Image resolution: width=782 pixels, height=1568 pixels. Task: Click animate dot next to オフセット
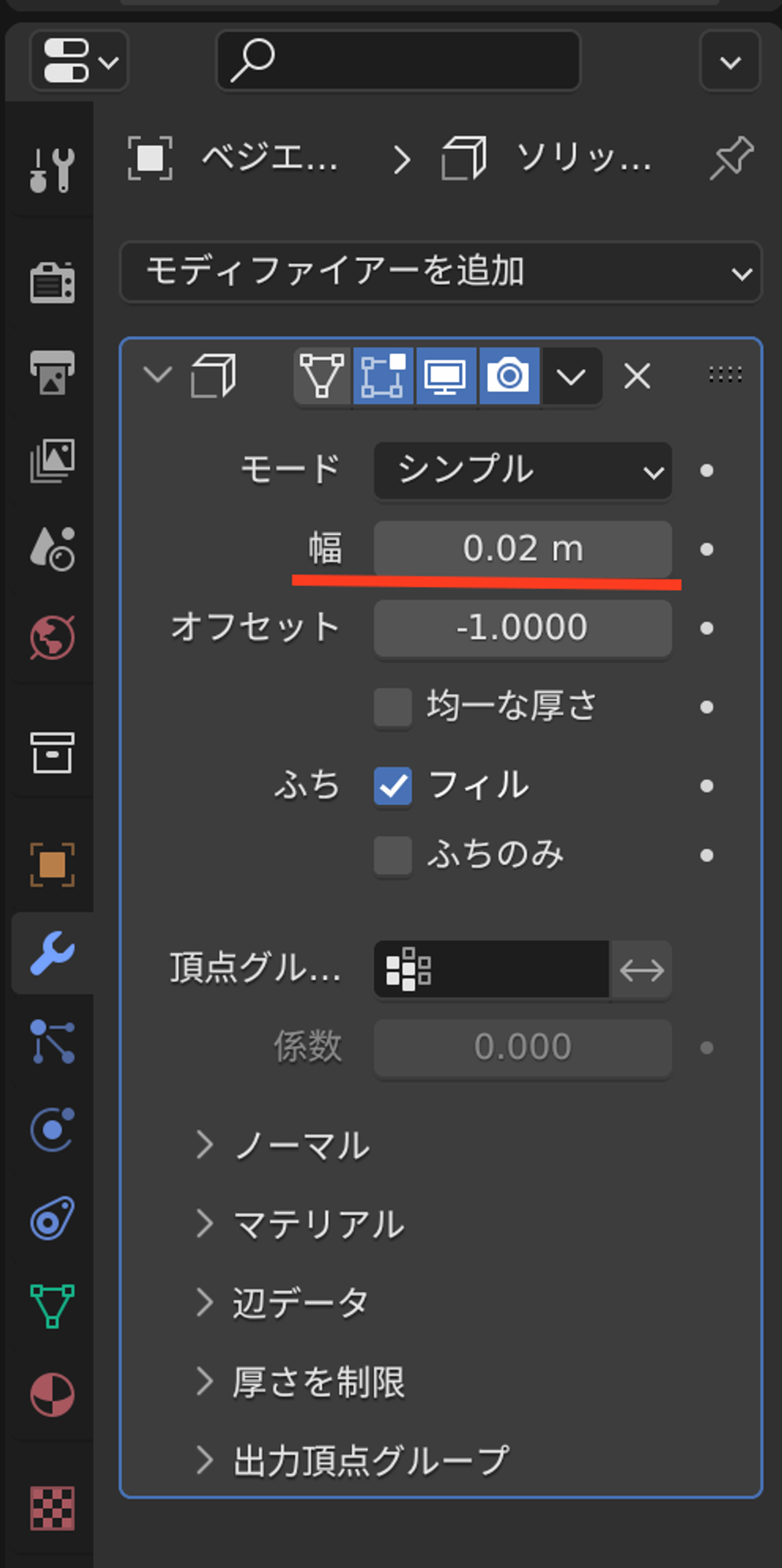[707, 628]
